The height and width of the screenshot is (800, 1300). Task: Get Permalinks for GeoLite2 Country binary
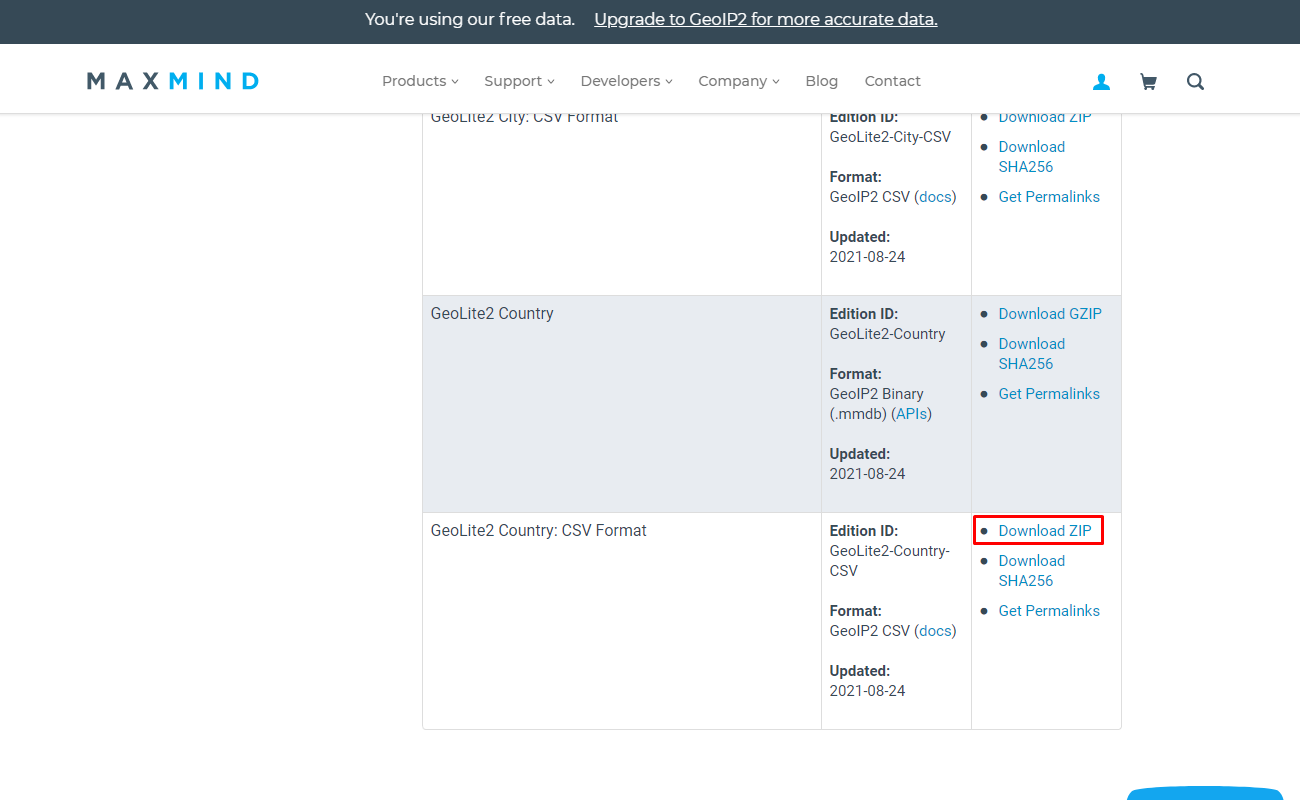(x=1049, y=394)
